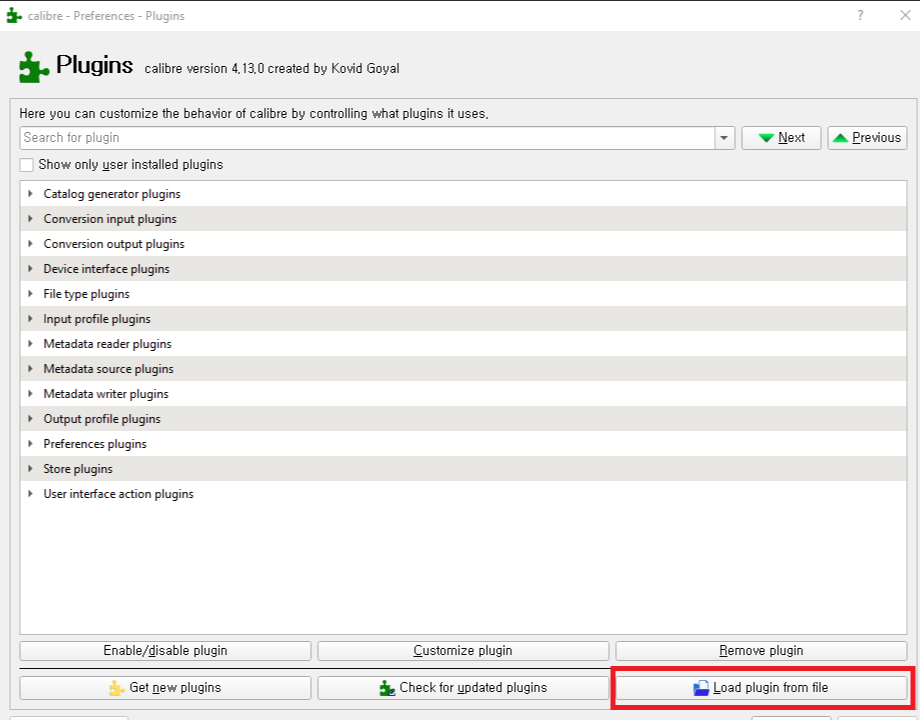This screenshot has width=920, height=720.
Task: Close the Preferences Plugins window
Action: pyautogui.click(x=905, y=16)
